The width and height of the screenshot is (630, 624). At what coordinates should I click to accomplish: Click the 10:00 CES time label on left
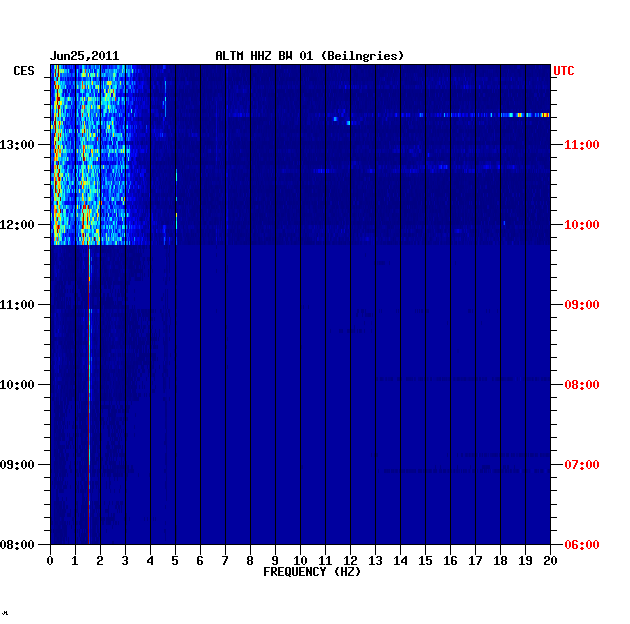point(17,385)
